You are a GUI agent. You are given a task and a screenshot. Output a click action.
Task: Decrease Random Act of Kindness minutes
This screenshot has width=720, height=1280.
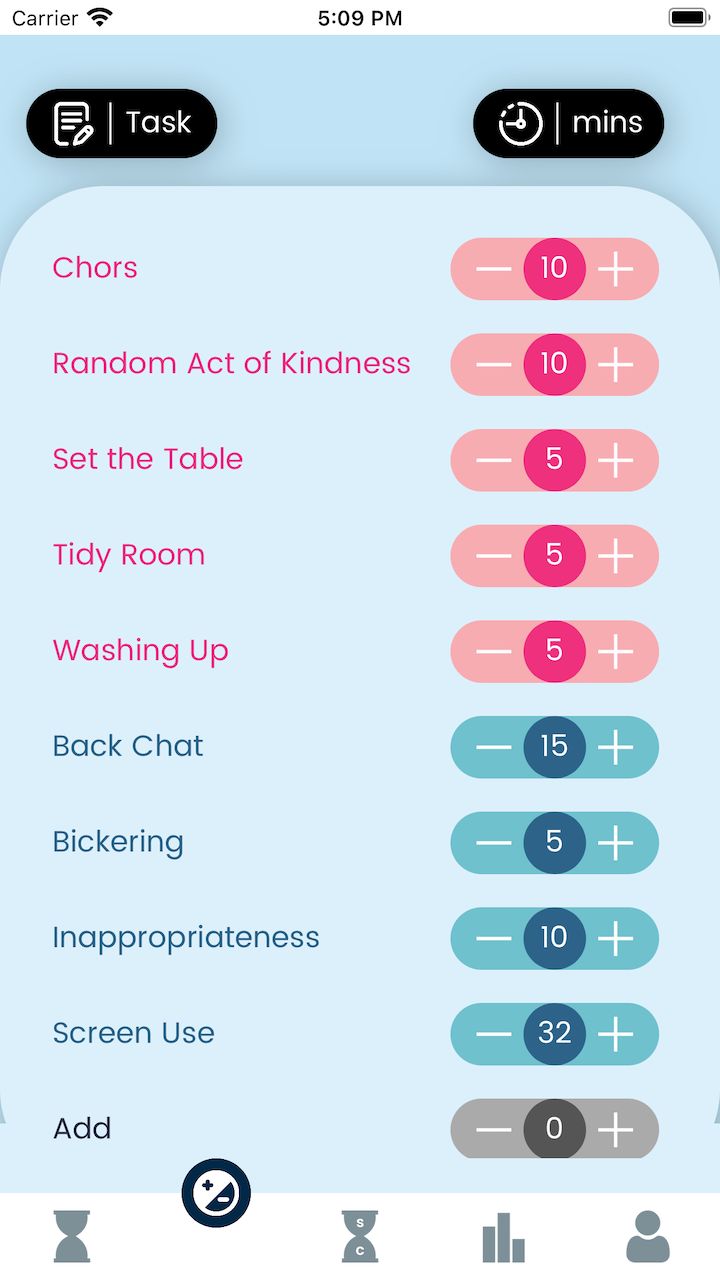(x=493, y=365)
